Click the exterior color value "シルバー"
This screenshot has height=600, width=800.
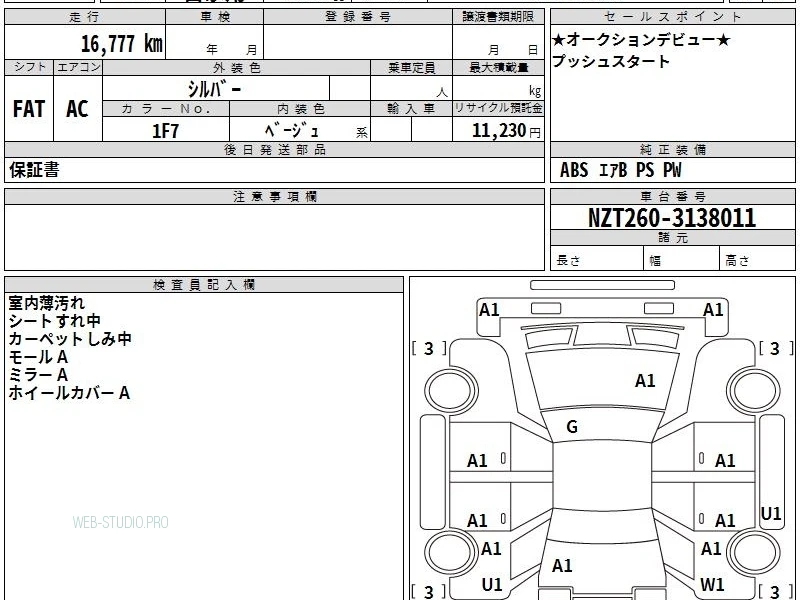click(x=214, y=89)
